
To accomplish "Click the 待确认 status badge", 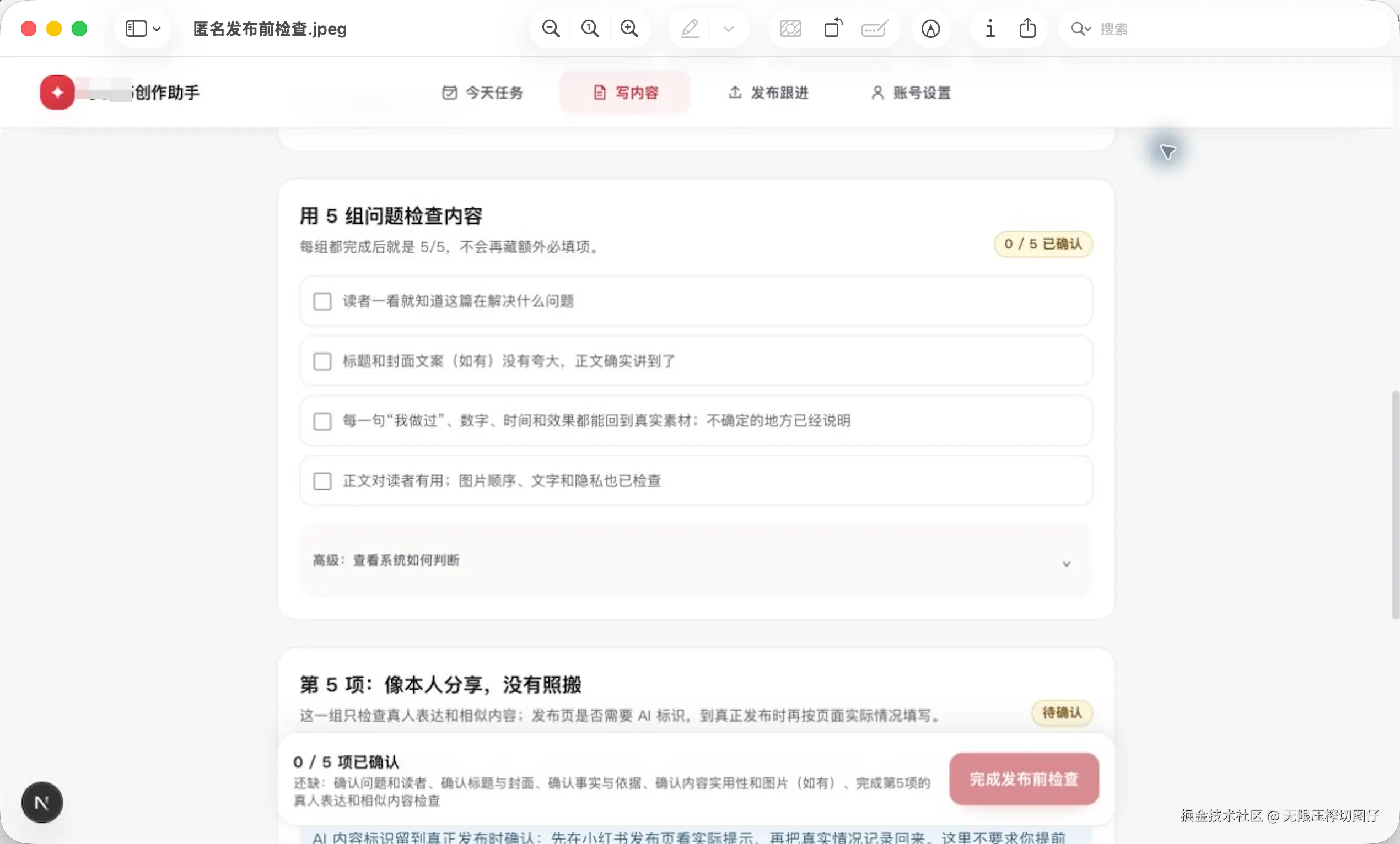I will (x=1062, y=713).
